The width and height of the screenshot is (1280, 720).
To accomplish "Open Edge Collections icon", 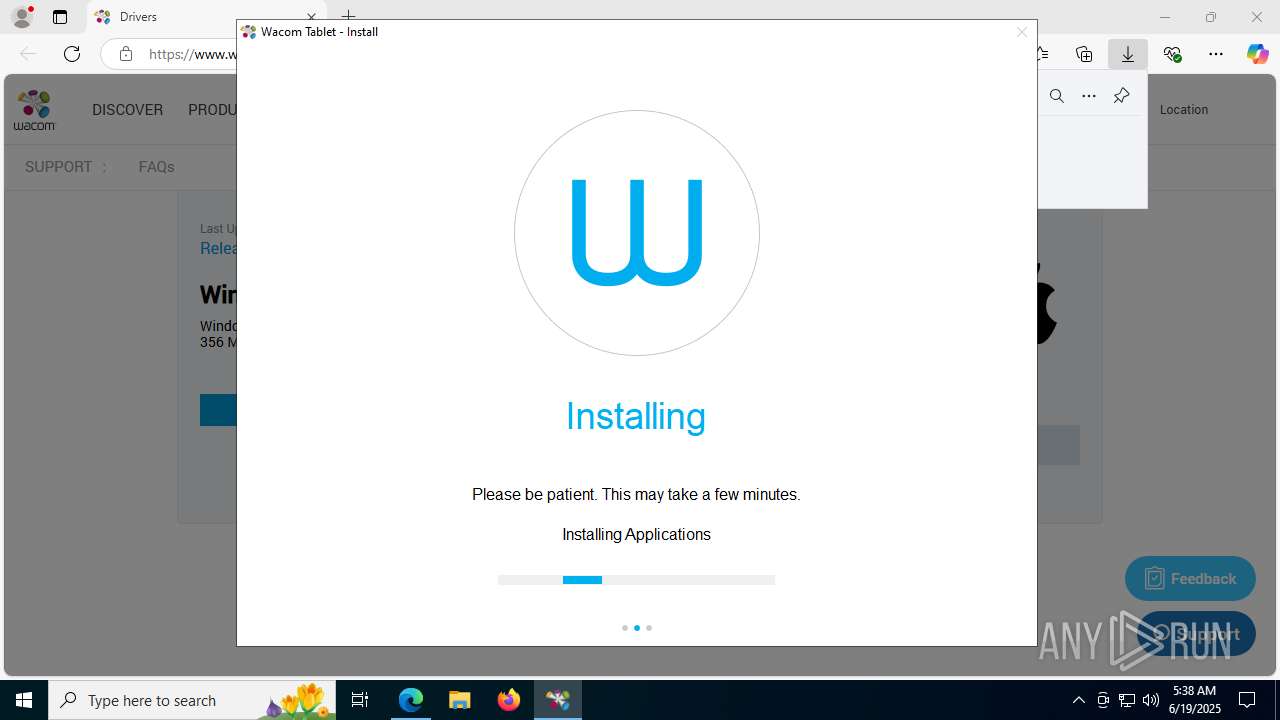I will pos(1084,54).
